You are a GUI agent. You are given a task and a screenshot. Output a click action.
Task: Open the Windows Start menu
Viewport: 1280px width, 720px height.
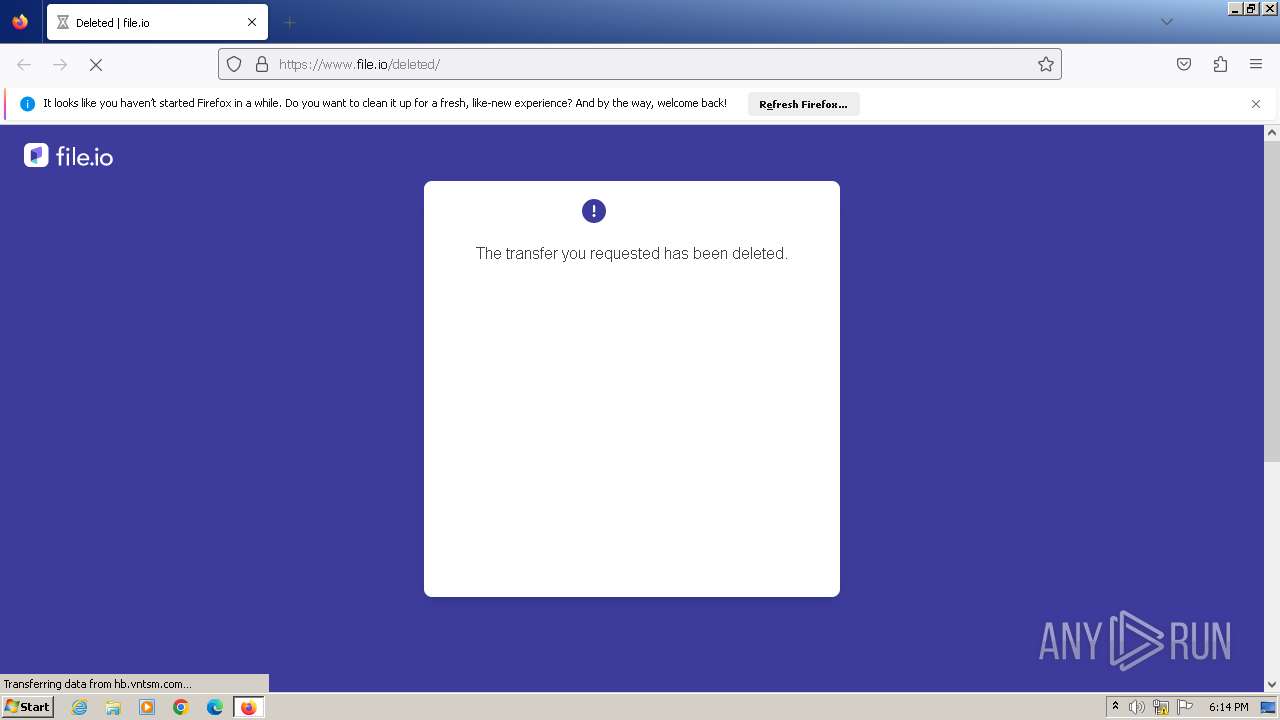coord(28,706)
